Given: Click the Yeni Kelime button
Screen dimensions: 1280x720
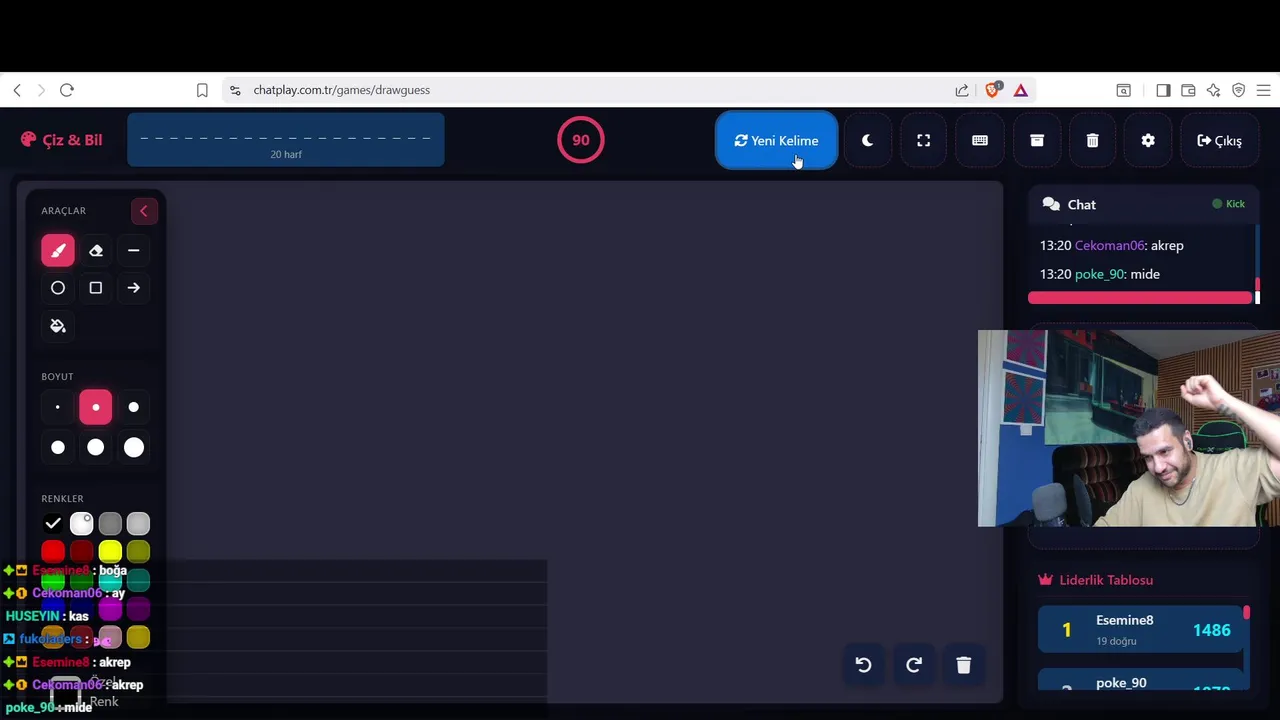Looking at the screenshot, I should click(776, 141).
